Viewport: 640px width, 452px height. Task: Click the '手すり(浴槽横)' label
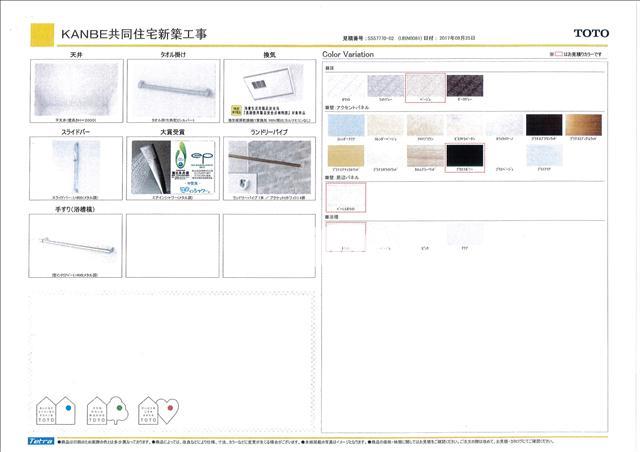[75, 209]
